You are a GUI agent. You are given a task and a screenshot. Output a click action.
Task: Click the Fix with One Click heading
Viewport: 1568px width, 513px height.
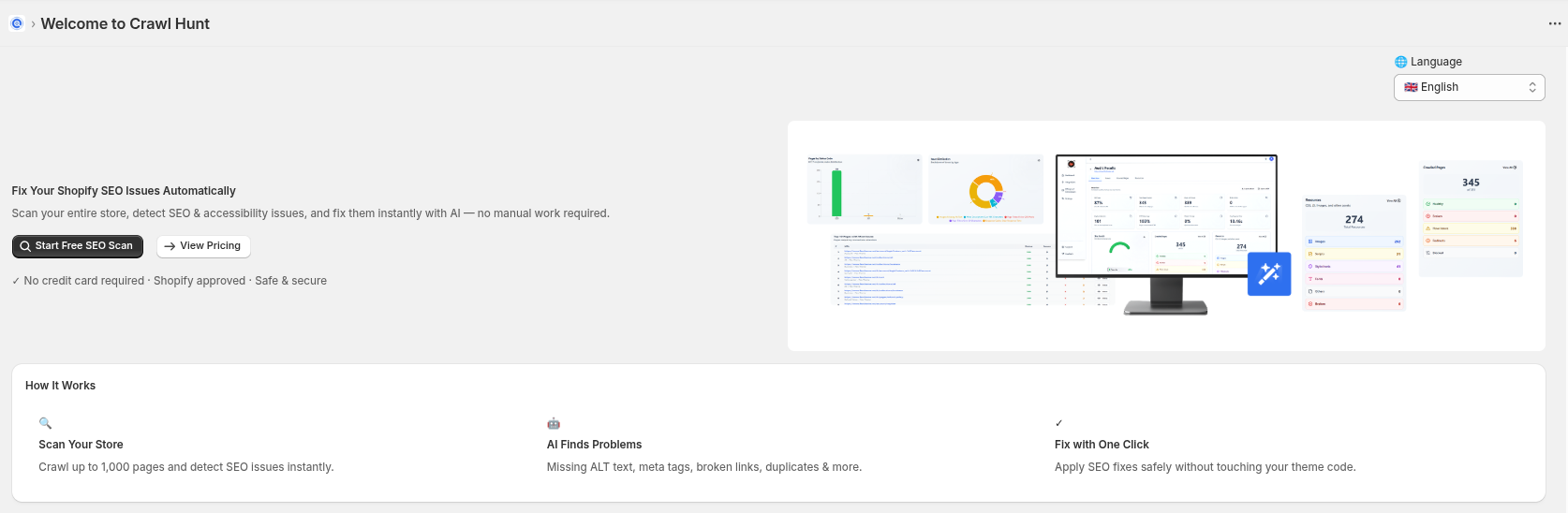(1102, 445)
